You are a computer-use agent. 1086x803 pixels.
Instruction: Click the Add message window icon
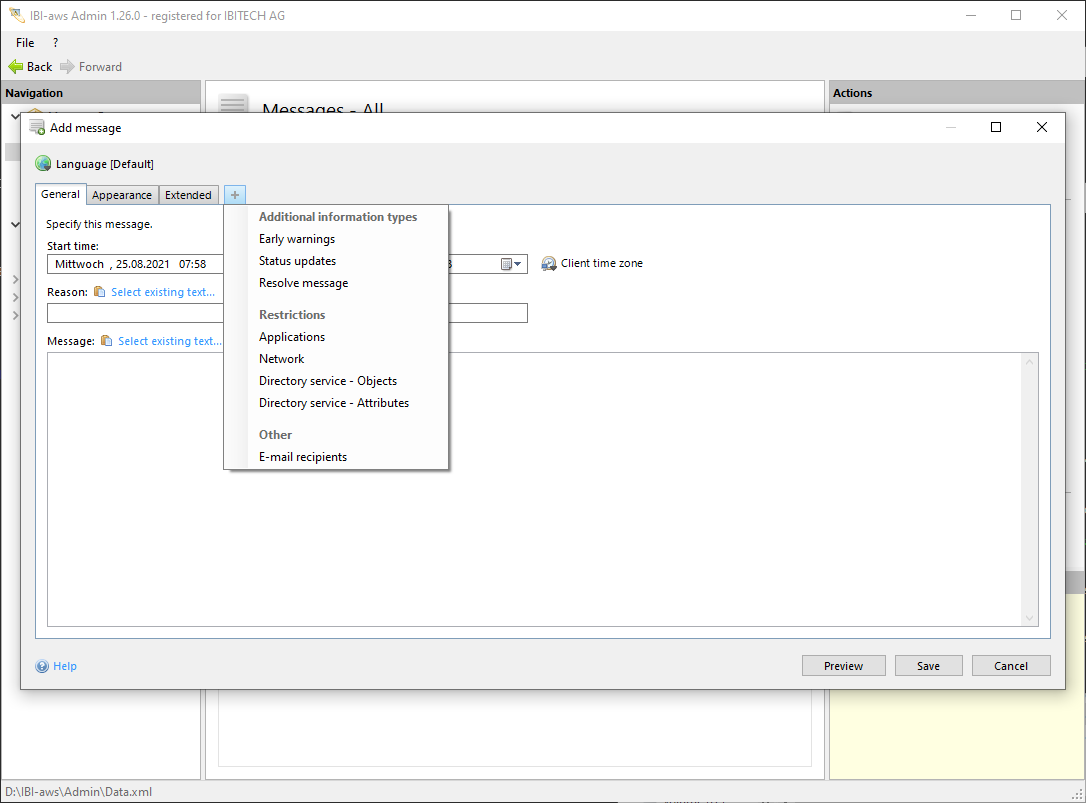(x=37, y=128)
